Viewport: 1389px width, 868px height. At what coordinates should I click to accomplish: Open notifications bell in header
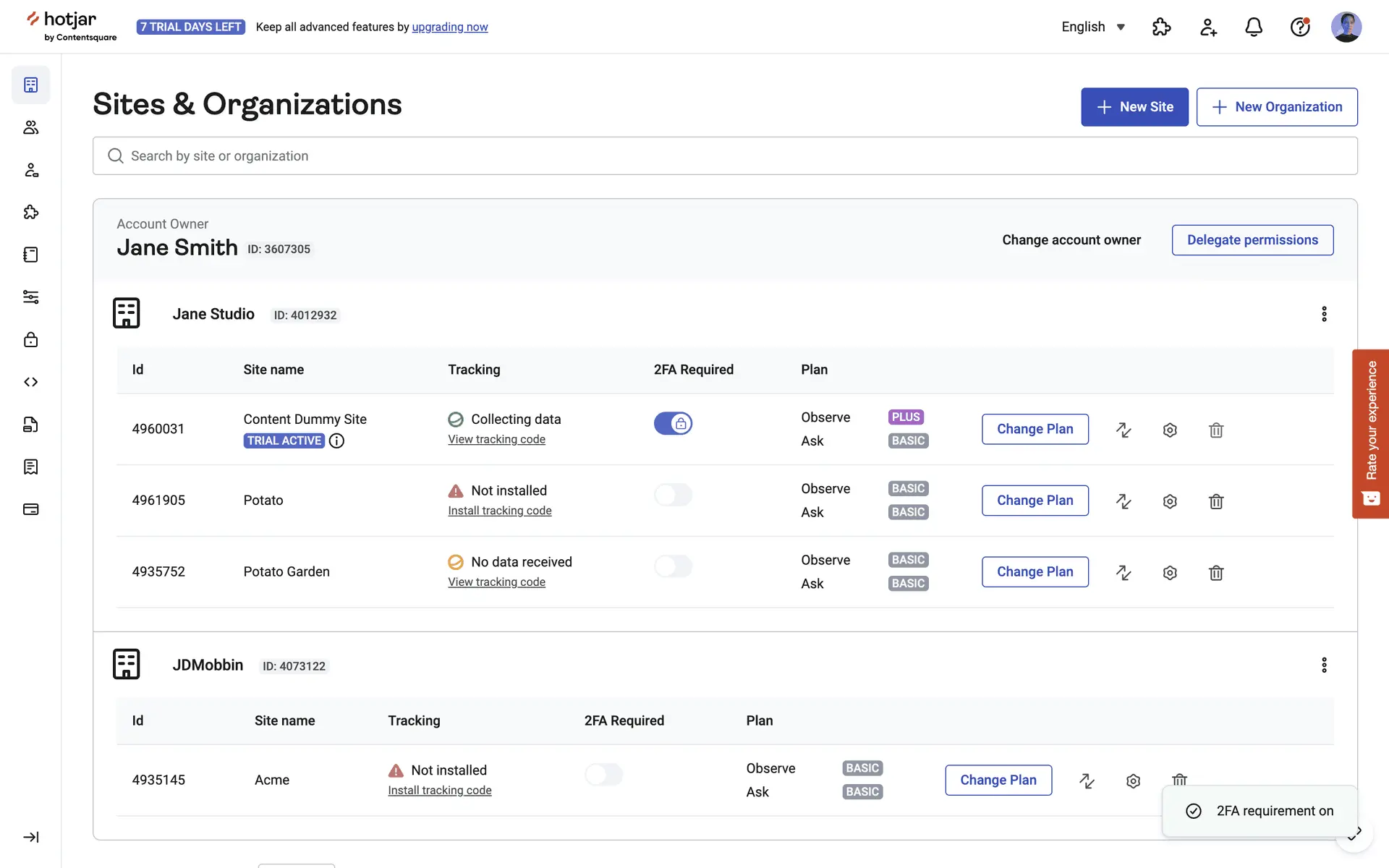[x=1254, y=27]
